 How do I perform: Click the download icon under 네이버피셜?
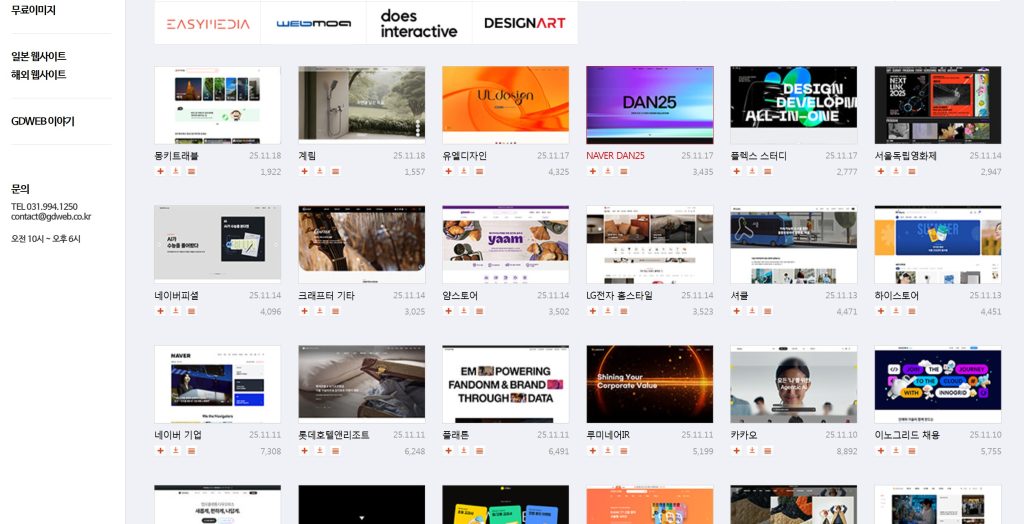(175, 311)
